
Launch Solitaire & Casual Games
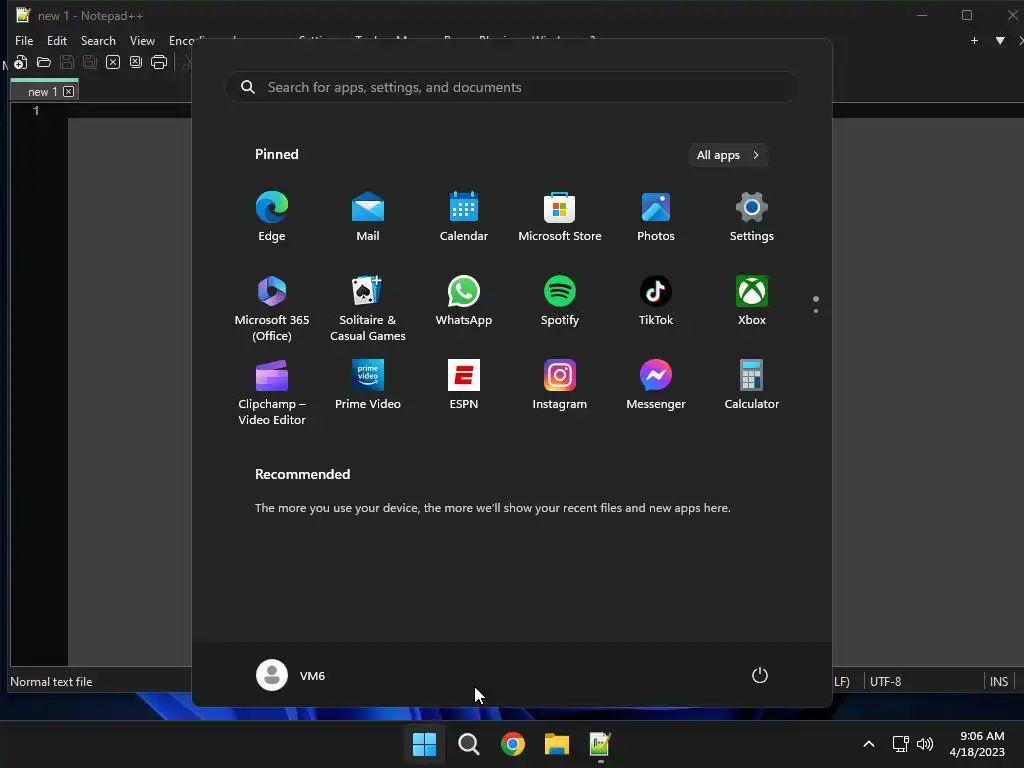tap(368, 308)
